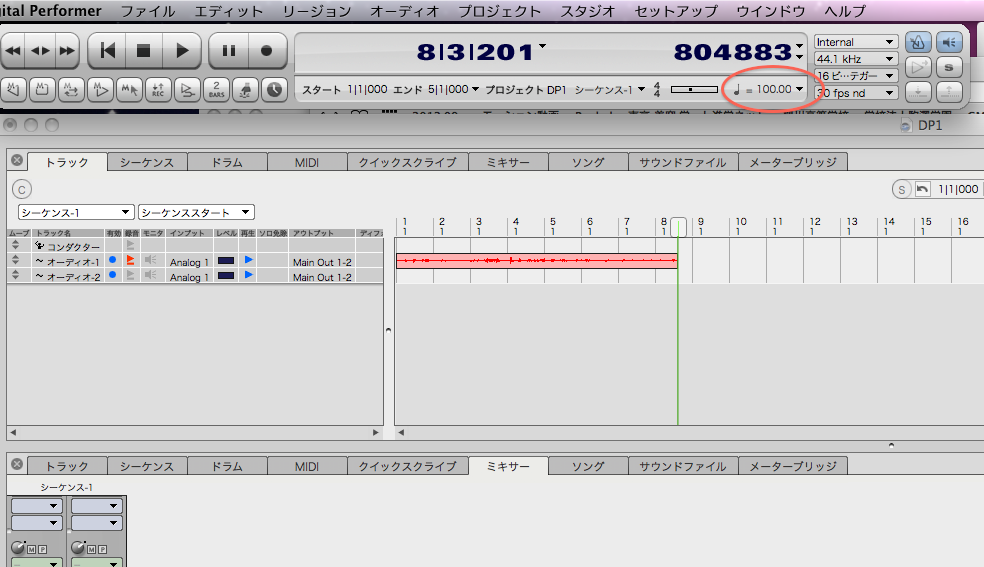The image size is (984, 567).
Task: Toggle input monitor on オーディオ-1 track
Action: (x=151, y=260)
